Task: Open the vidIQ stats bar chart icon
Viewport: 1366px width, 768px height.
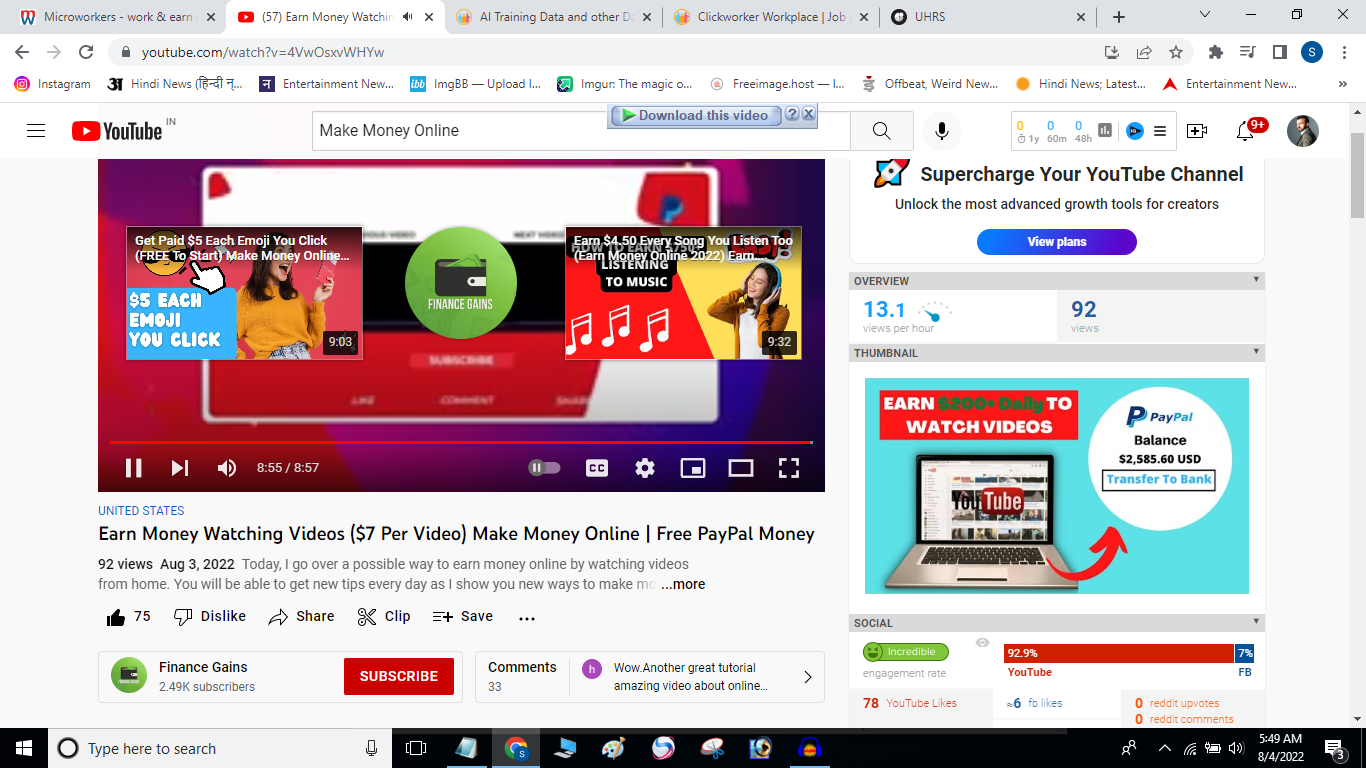Action: click(x=1105, y=130)
